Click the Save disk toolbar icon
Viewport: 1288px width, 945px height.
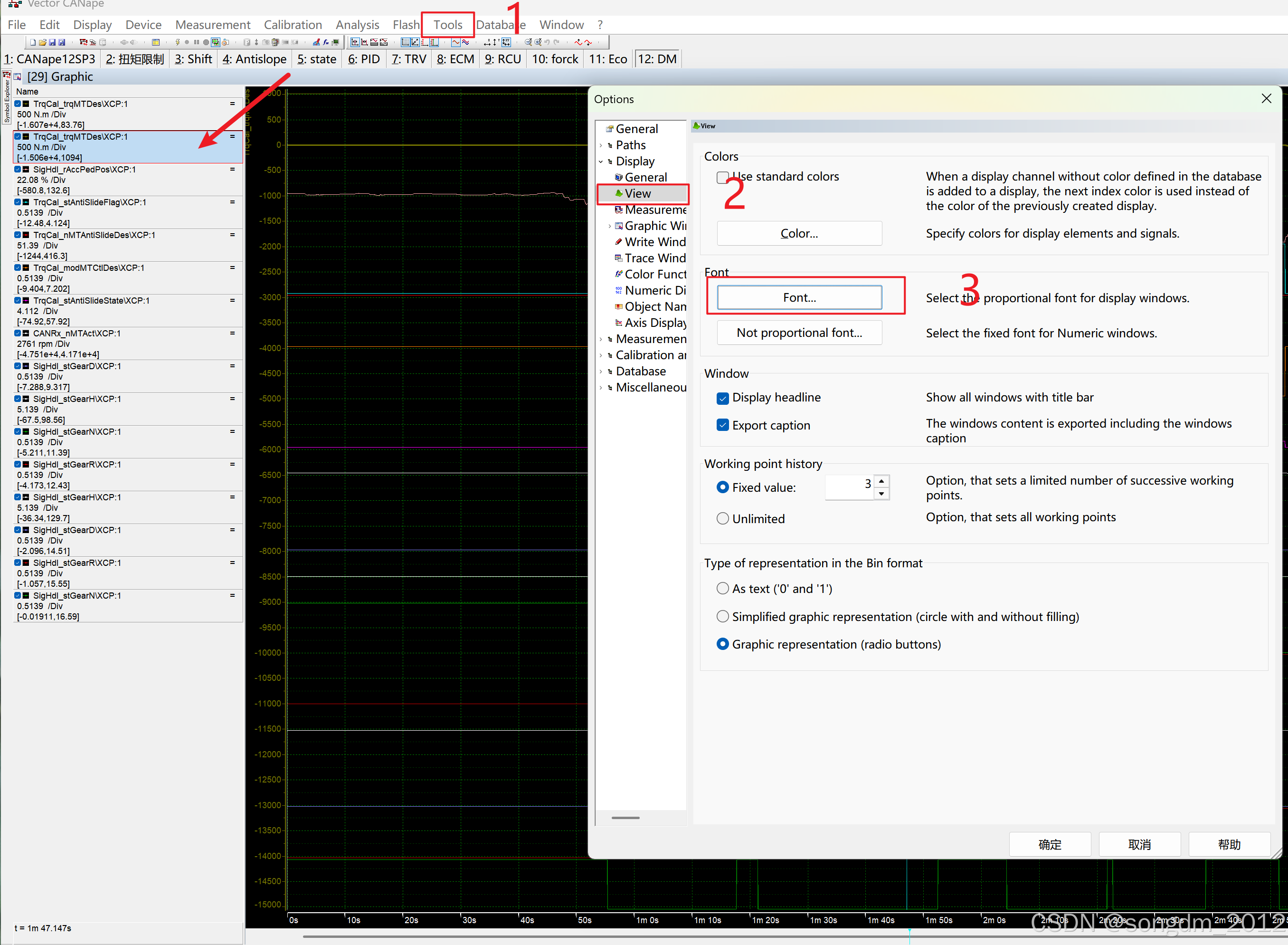[52, 42]
